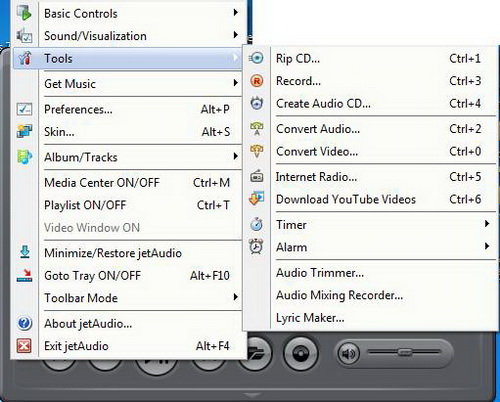Open Audio Trimmer...
Image resolution: width=500 pixels, height=402 pixels.
click(371, 273)
